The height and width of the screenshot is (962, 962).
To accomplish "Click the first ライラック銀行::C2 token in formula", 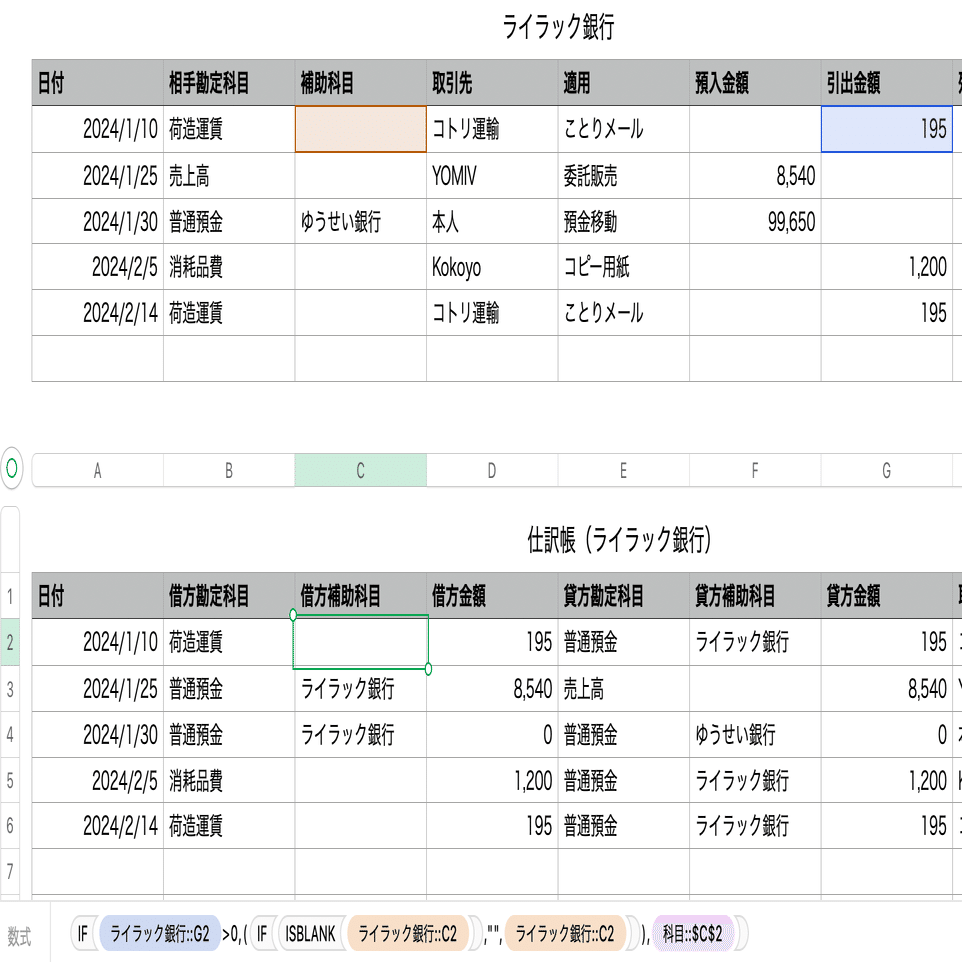I will coord(407,935).
